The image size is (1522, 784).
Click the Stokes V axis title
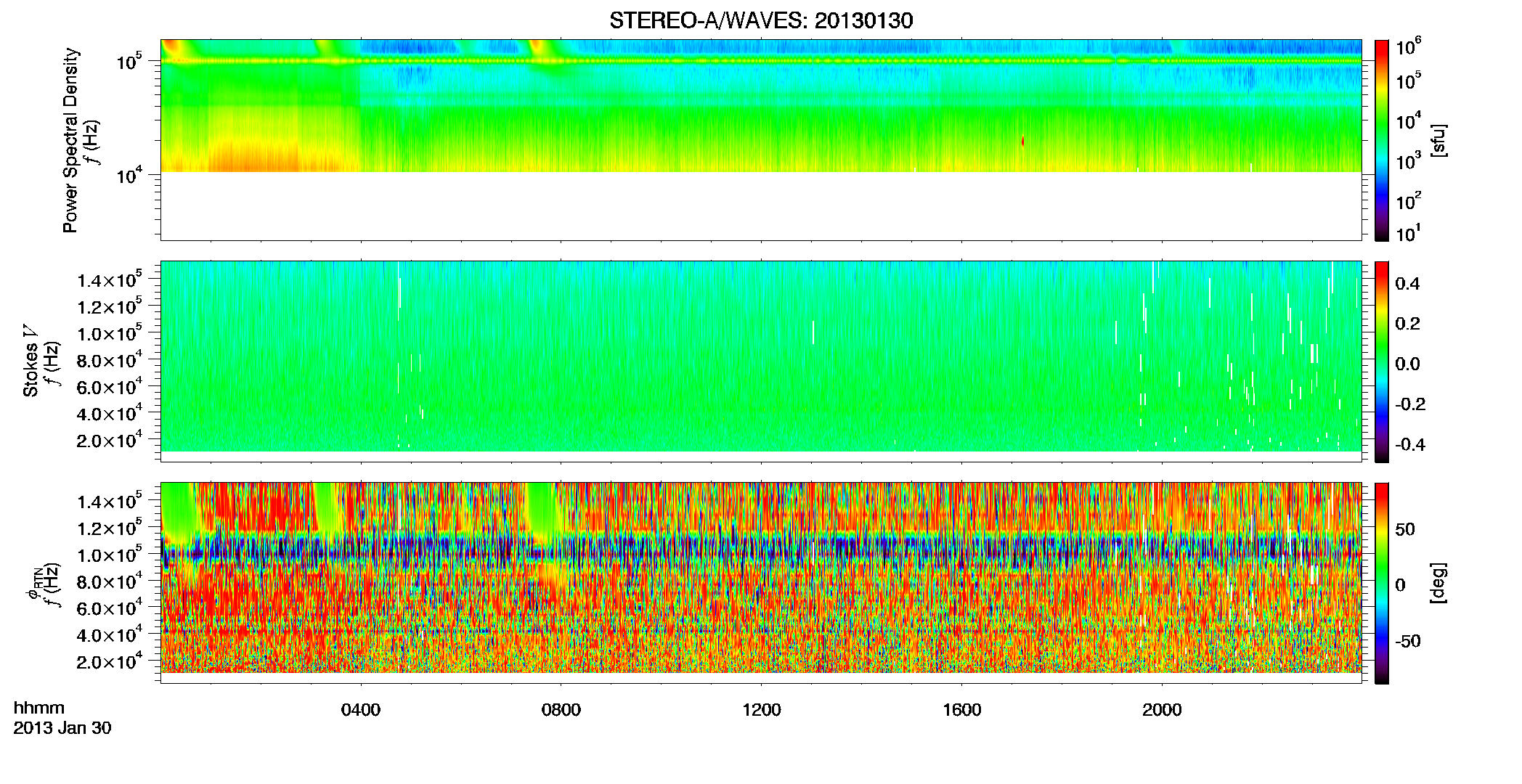30,362
